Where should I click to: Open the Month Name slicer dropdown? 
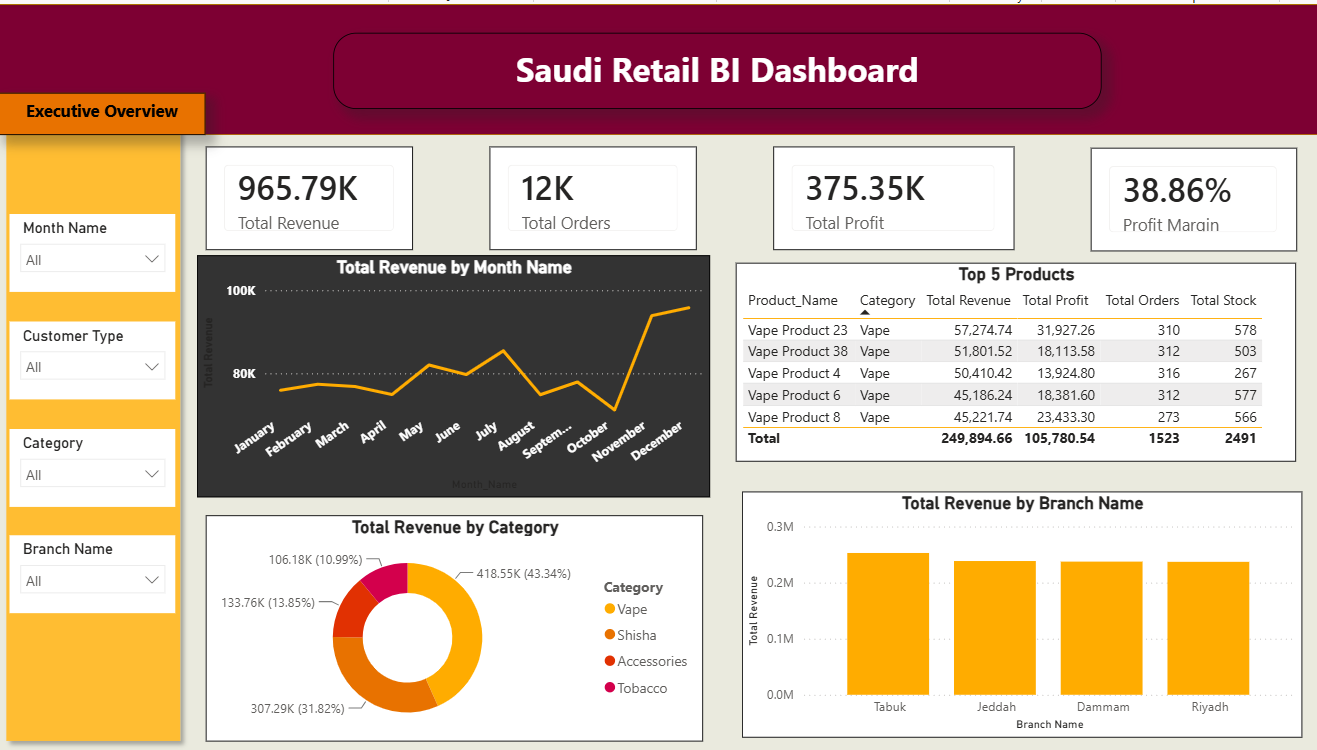93,260
